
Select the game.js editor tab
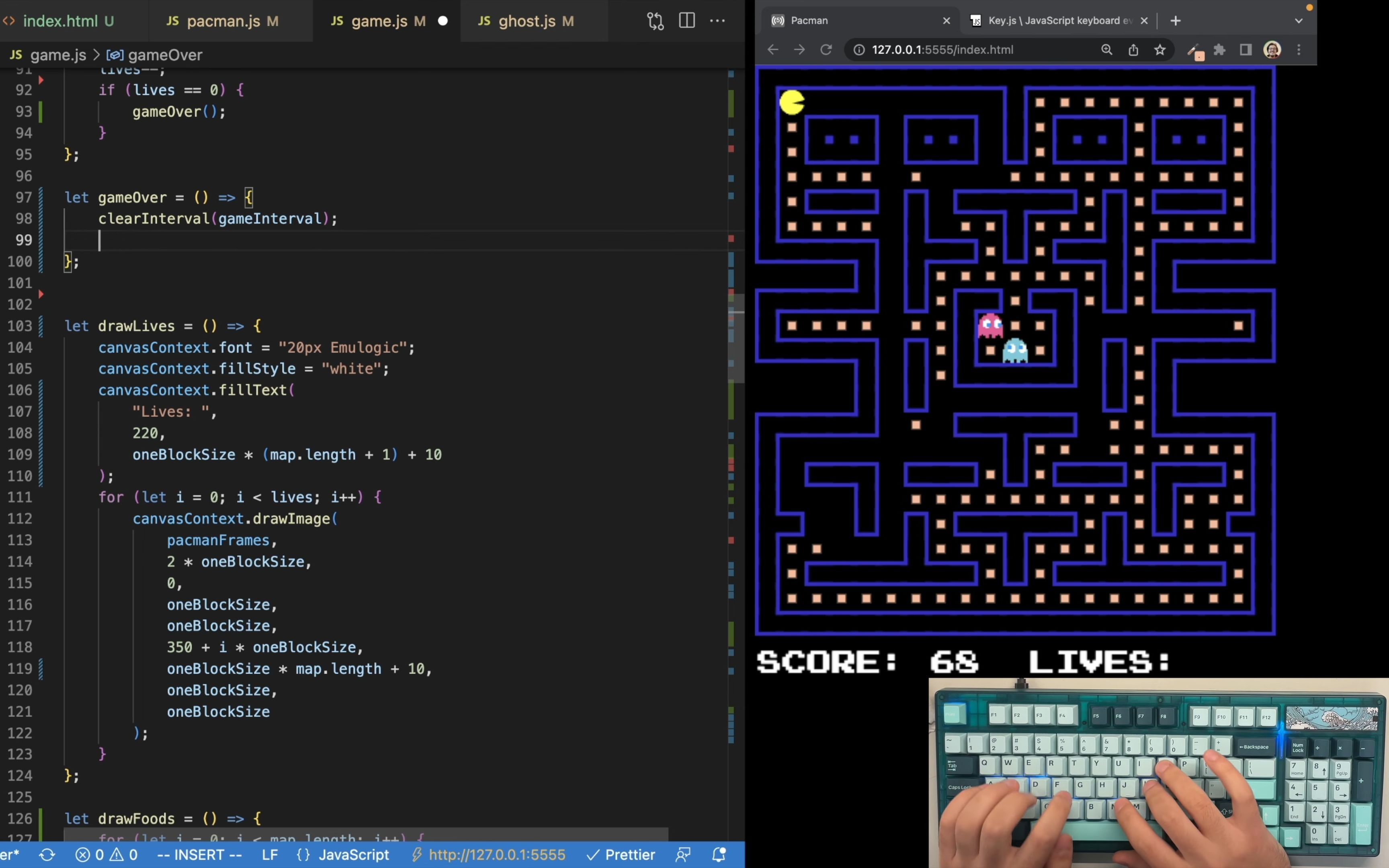coord(379,21)
